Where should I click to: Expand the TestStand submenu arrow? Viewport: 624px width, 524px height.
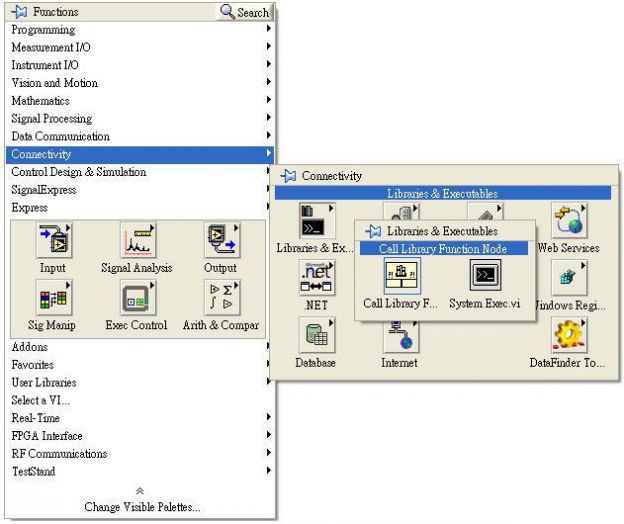tap(269, 470)
